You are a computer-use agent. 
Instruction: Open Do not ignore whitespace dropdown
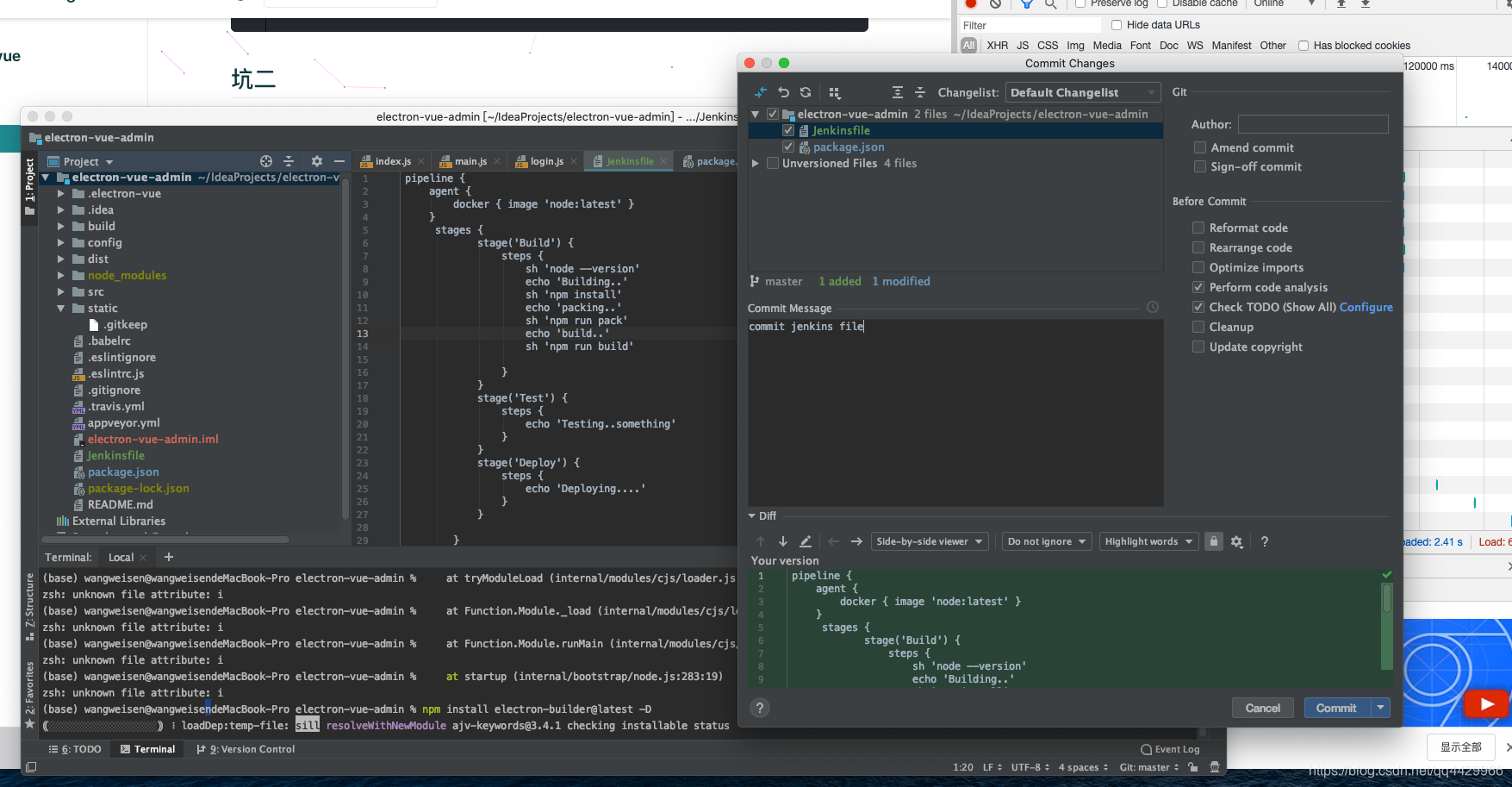click(1047, 541)
